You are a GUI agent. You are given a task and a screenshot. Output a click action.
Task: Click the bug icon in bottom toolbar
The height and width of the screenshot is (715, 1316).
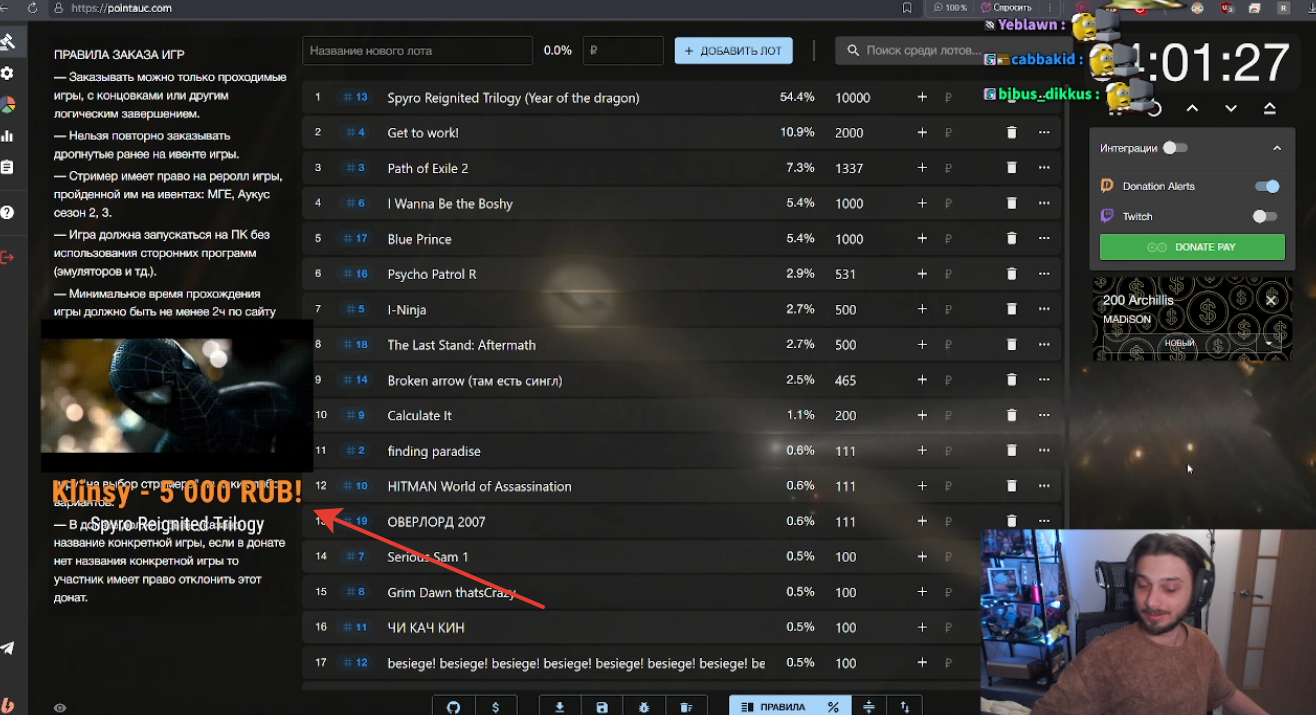(x=644, y=706)
